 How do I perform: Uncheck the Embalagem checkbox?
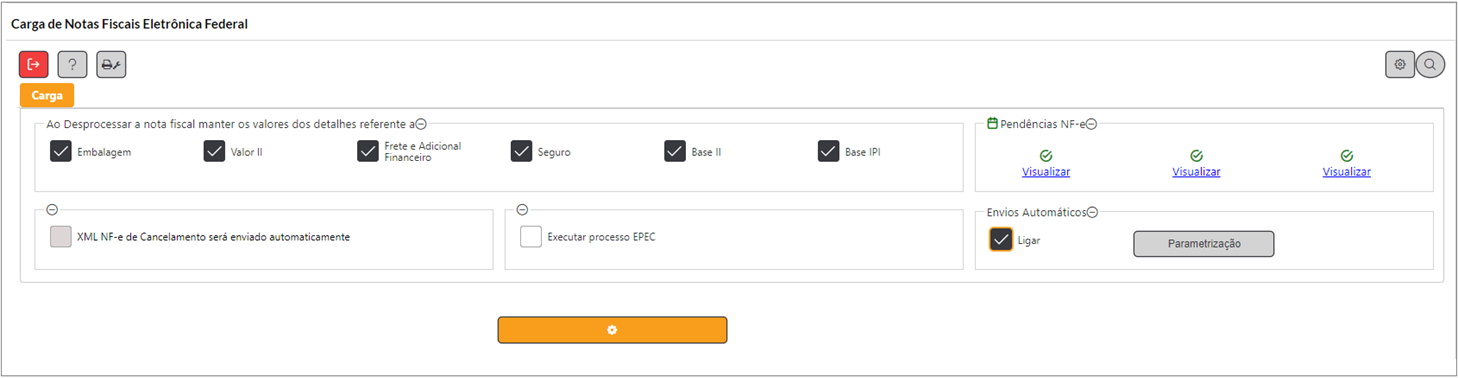[x=60, y=151]
